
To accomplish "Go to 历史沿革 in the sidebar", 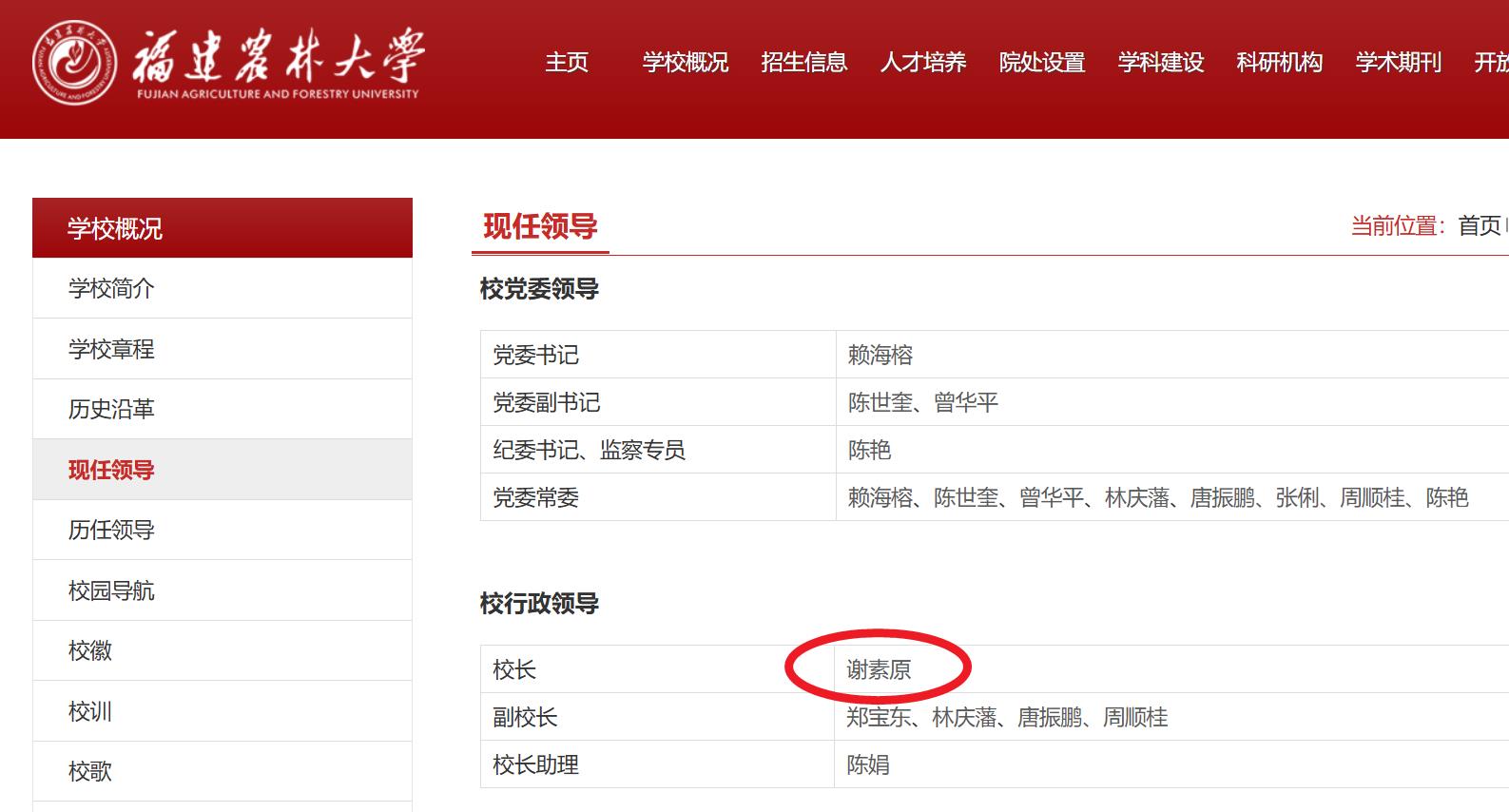I will tap(111, 410).
